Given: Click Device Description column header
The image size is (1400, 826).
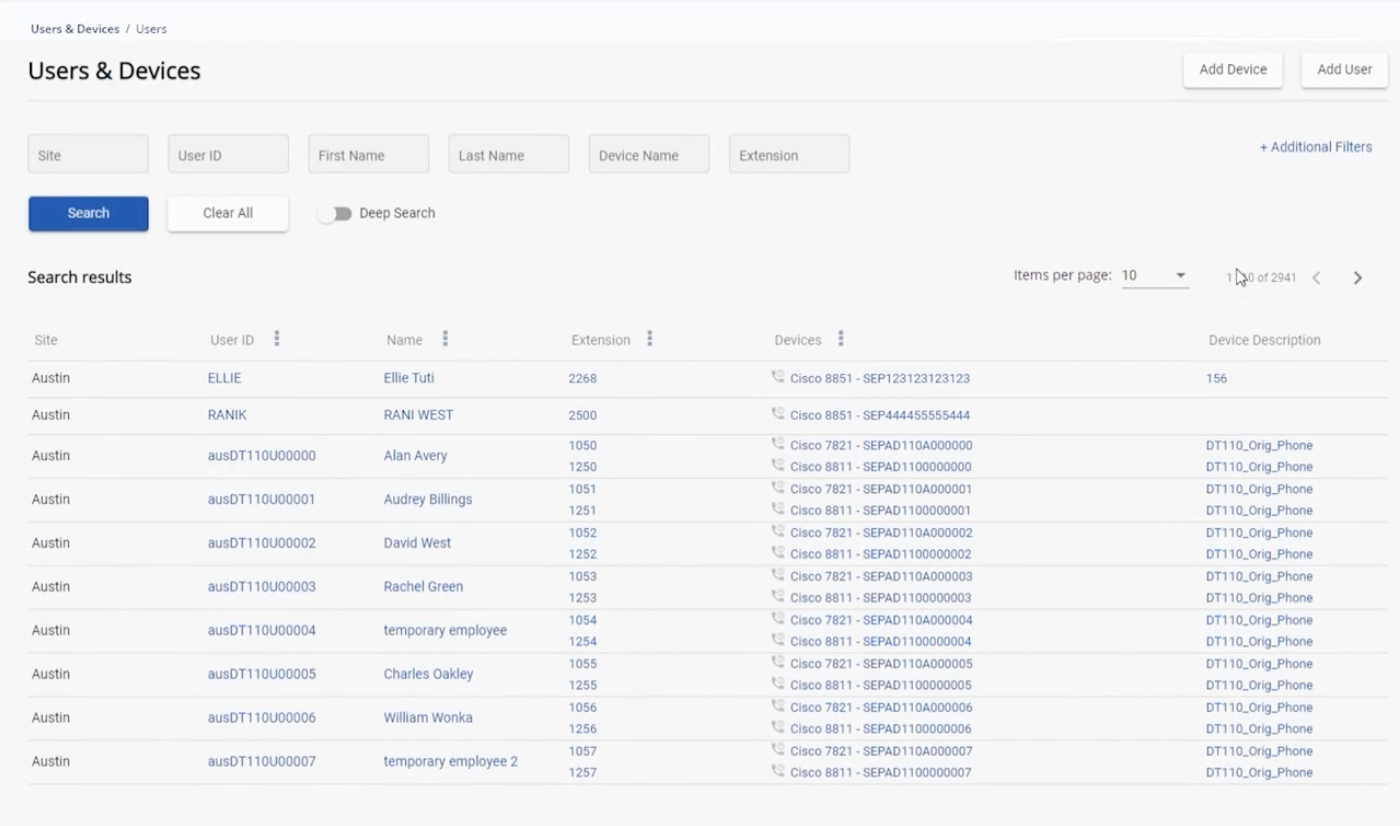Looking at the screenshot, I should pos(1264,340).
